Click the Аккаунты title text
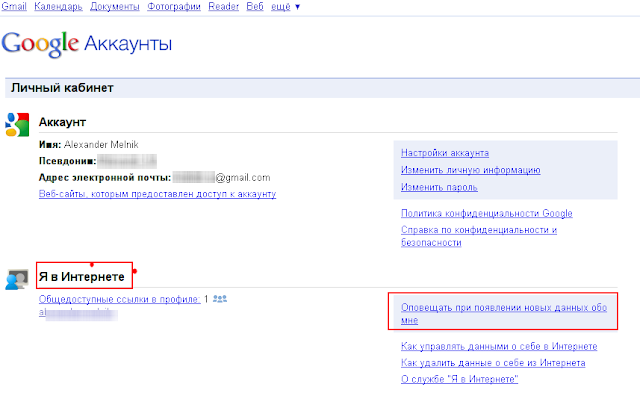640x393 pixels. pyautogui.click(x=128, y=43)
